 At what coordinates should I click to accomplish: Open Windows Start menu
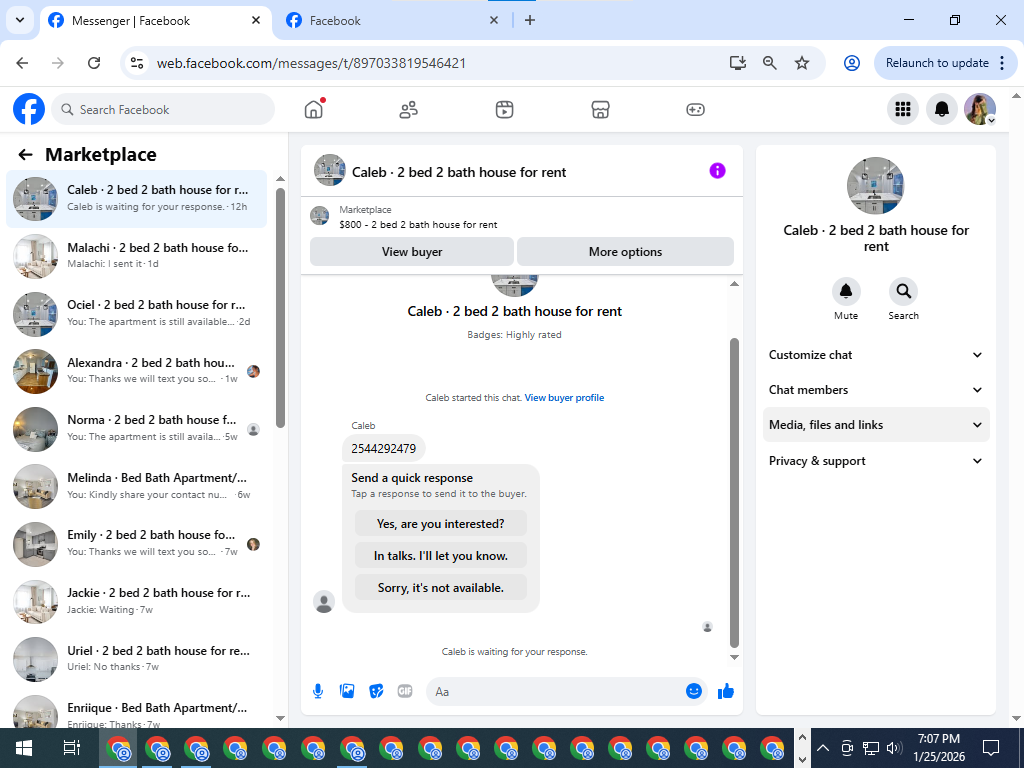pos(24,748)
